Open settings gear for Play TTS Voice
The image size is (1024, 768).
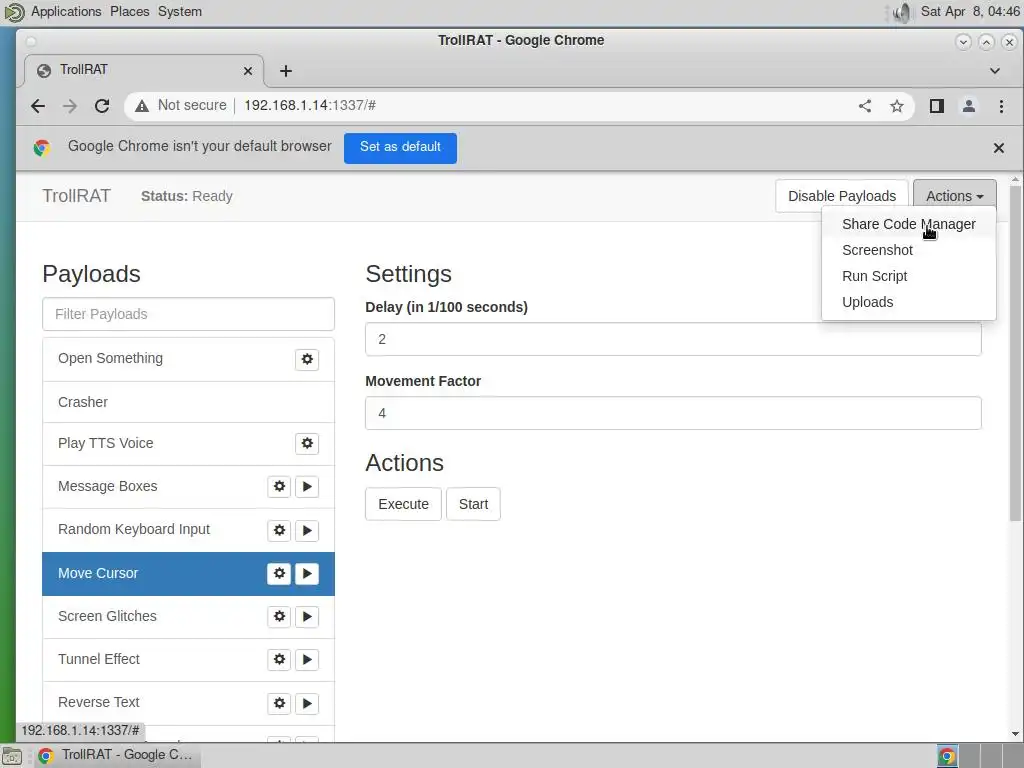307,443
